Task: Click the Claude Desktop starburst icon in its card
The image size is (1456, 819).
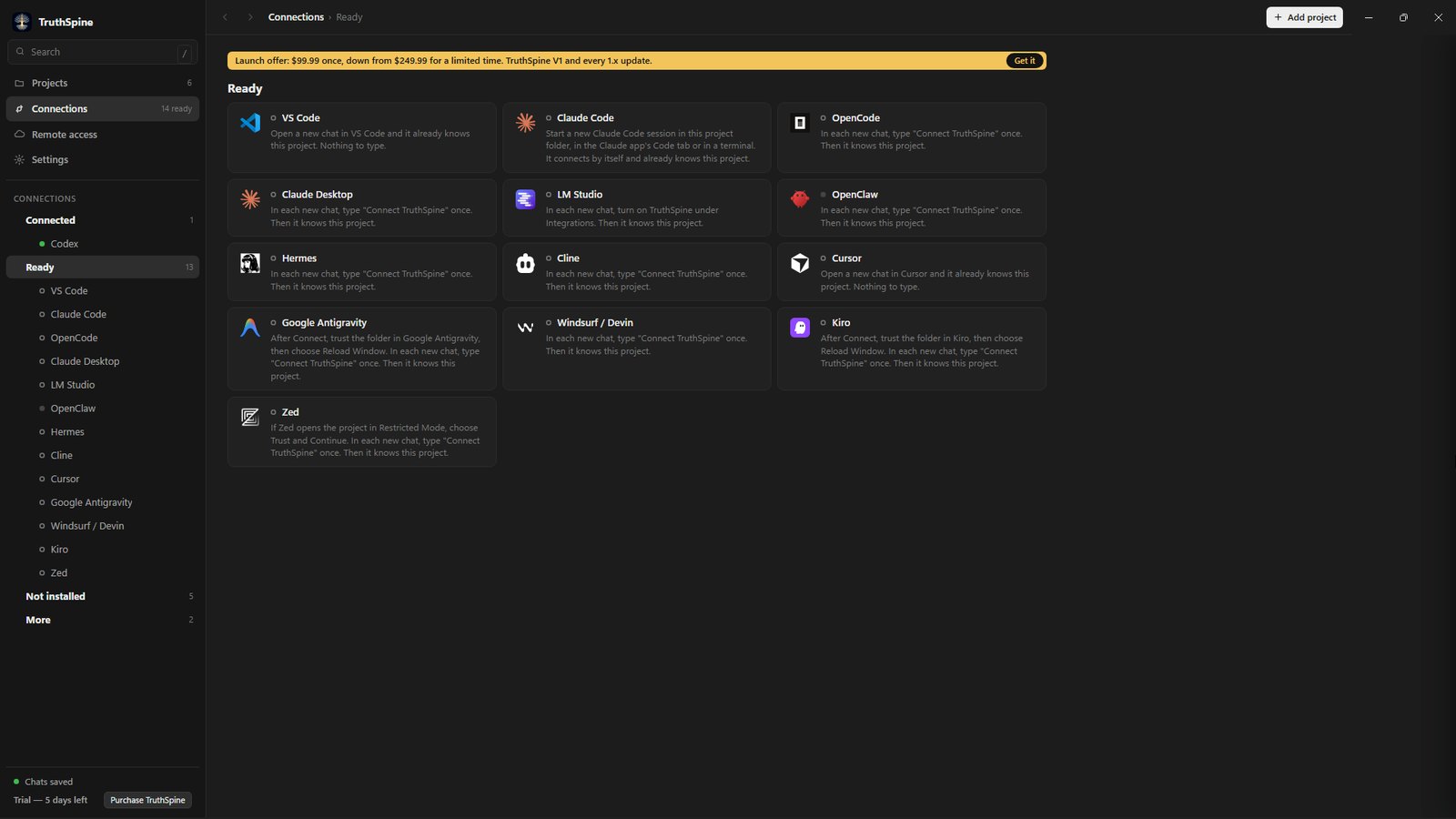Action: click(250, 199)
